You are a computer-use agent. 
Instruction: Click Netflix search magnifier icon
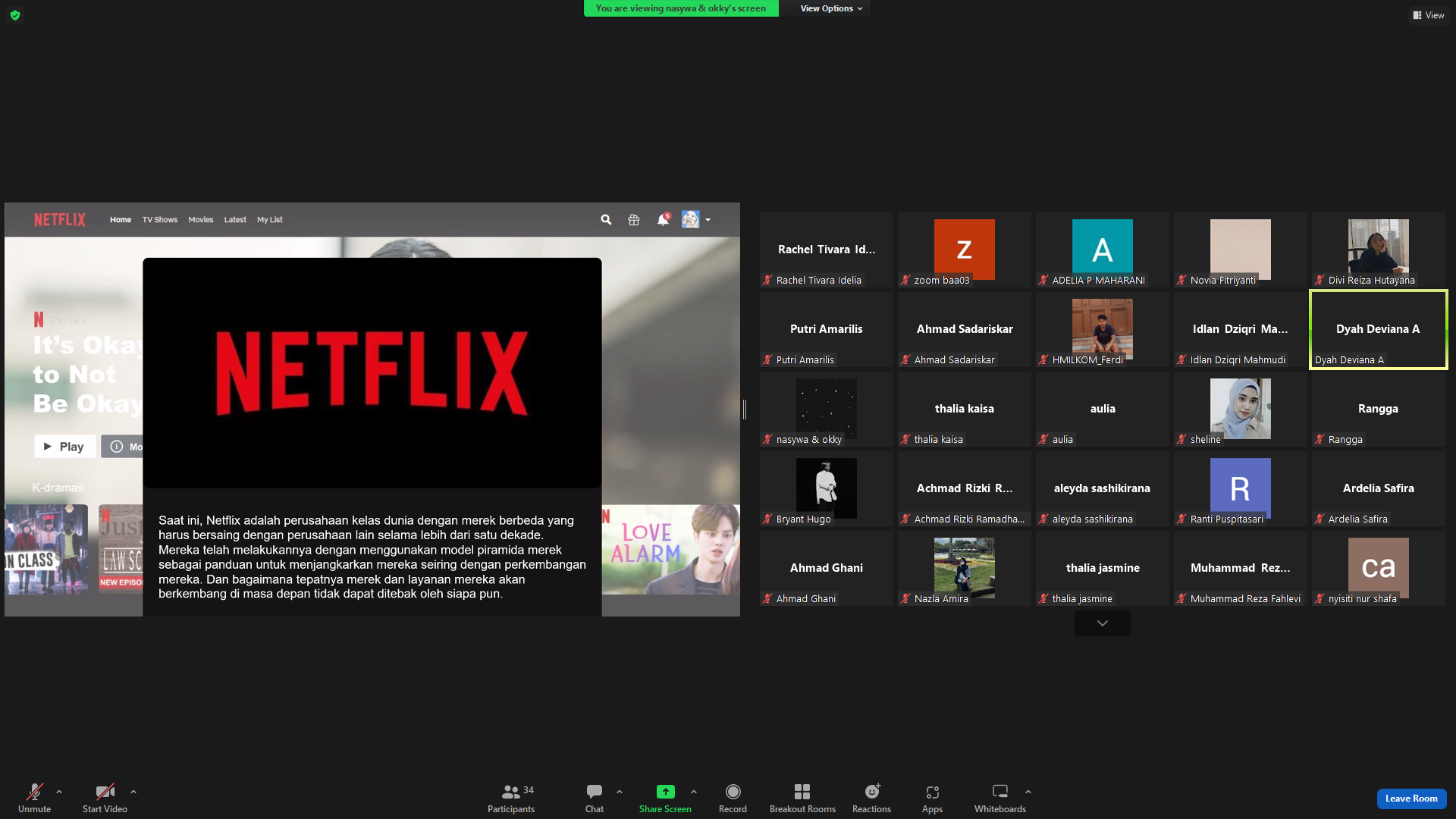click(606, 220)
